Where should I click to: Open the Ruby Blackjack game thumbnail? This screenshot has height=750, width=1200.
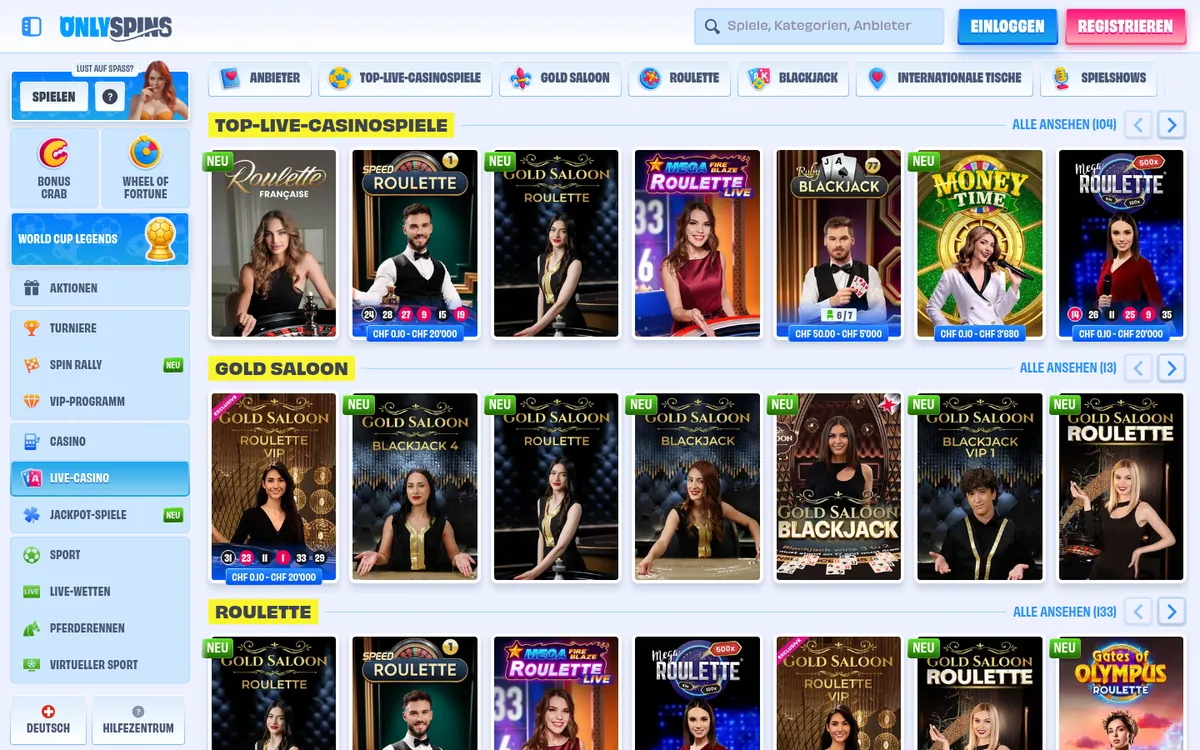click(838, 244)
